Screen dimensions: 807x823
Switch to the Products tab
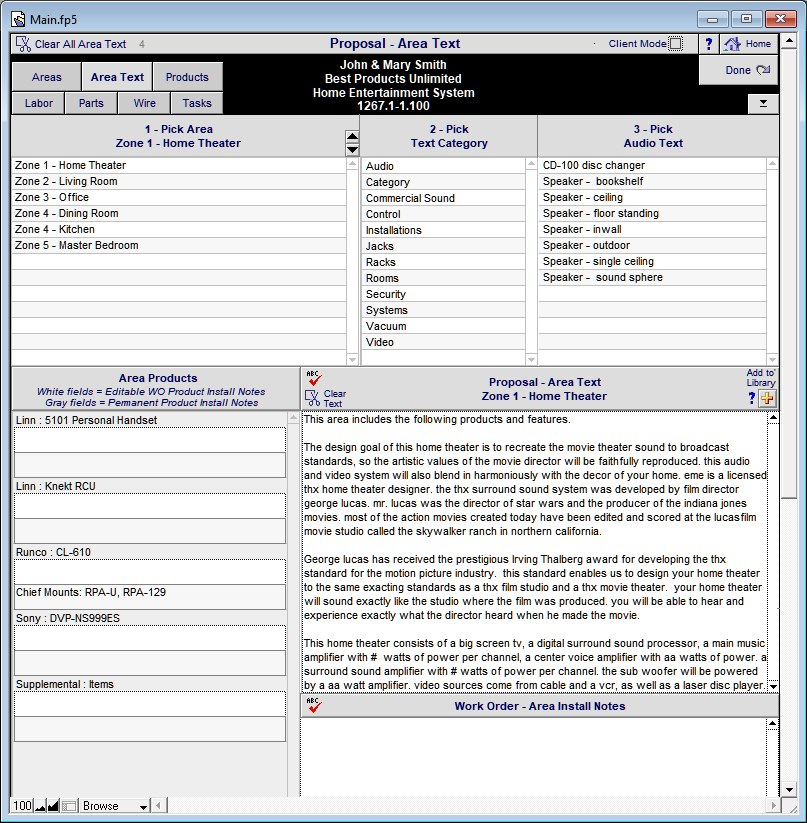coord(187,77)
